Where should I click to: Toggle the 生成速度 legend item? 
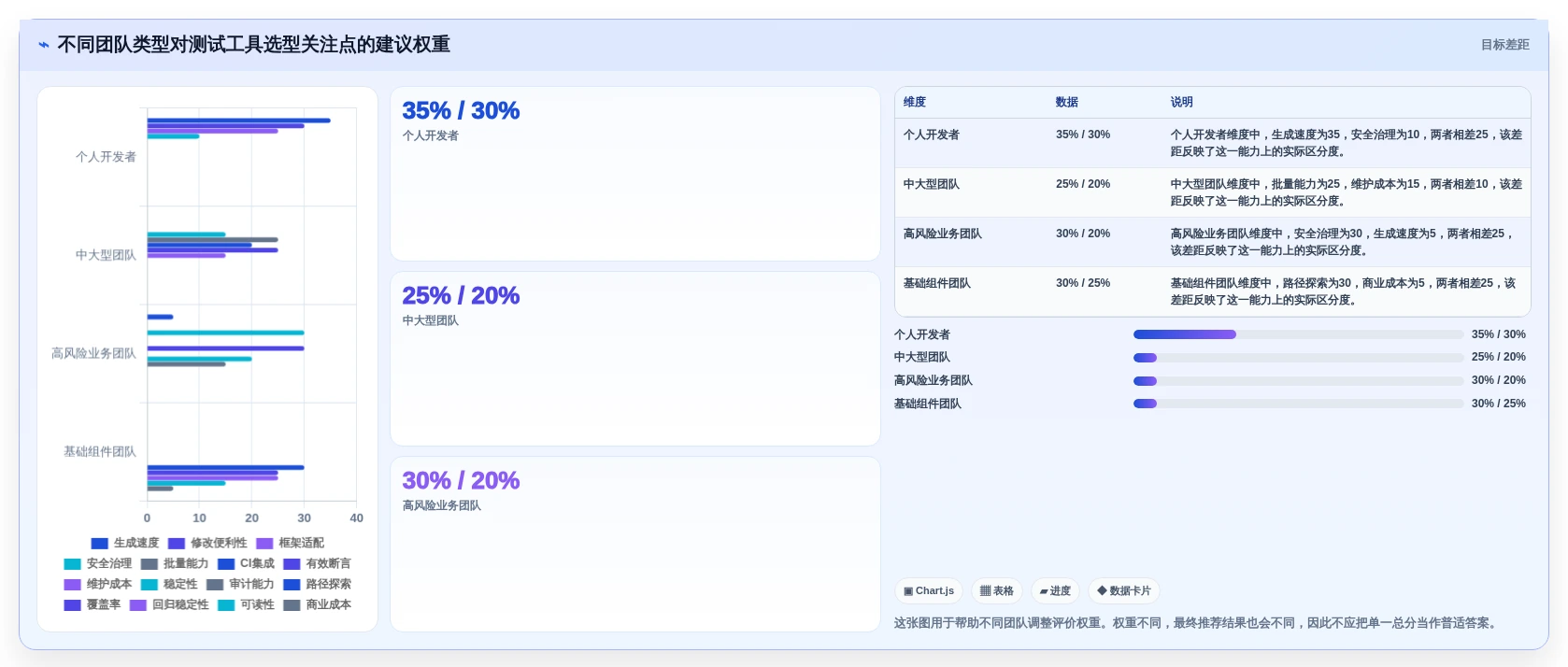(x=125, y=543)
